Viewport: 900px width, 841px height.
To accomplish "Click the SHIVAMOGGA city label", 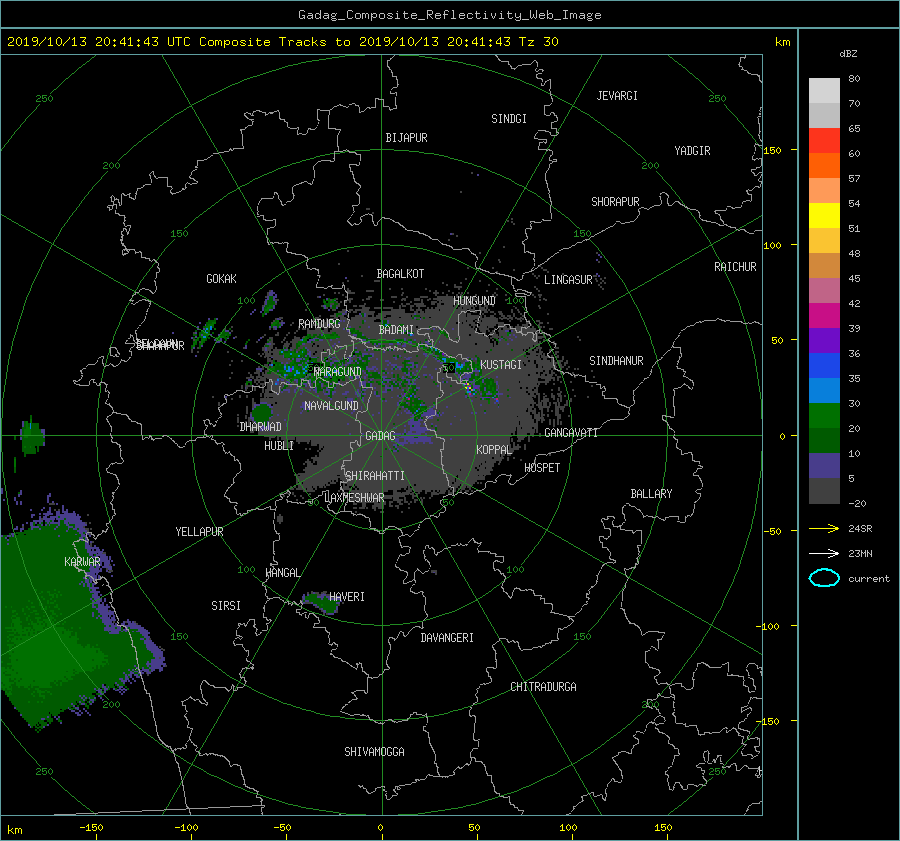I will 374,751.
